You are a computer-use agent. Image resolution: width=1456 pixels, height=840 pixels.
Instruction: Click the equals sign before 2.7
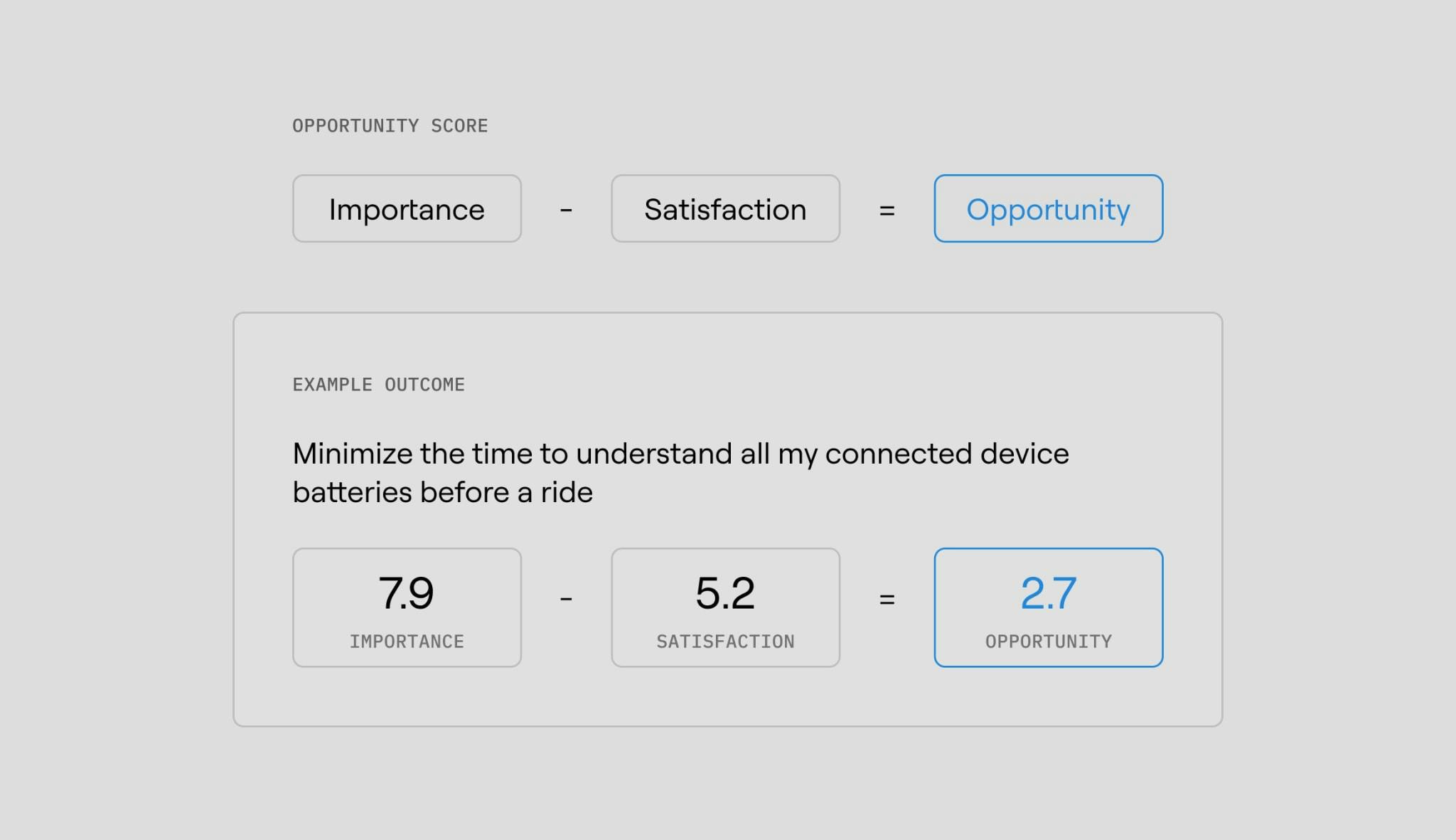(x=887, y=599)
